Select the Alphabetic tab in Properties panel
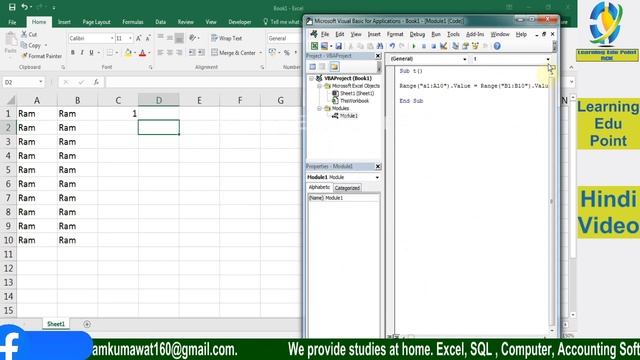 tap(319, 187)
